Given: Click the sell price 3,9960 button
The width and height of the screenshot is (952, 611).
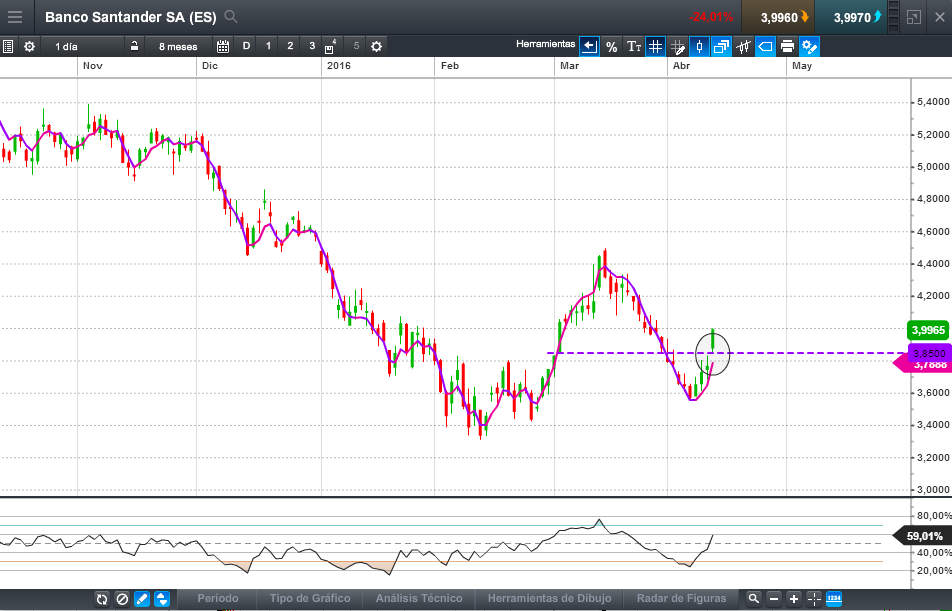Looking at the screenshot, I should (x=778, y=17).
